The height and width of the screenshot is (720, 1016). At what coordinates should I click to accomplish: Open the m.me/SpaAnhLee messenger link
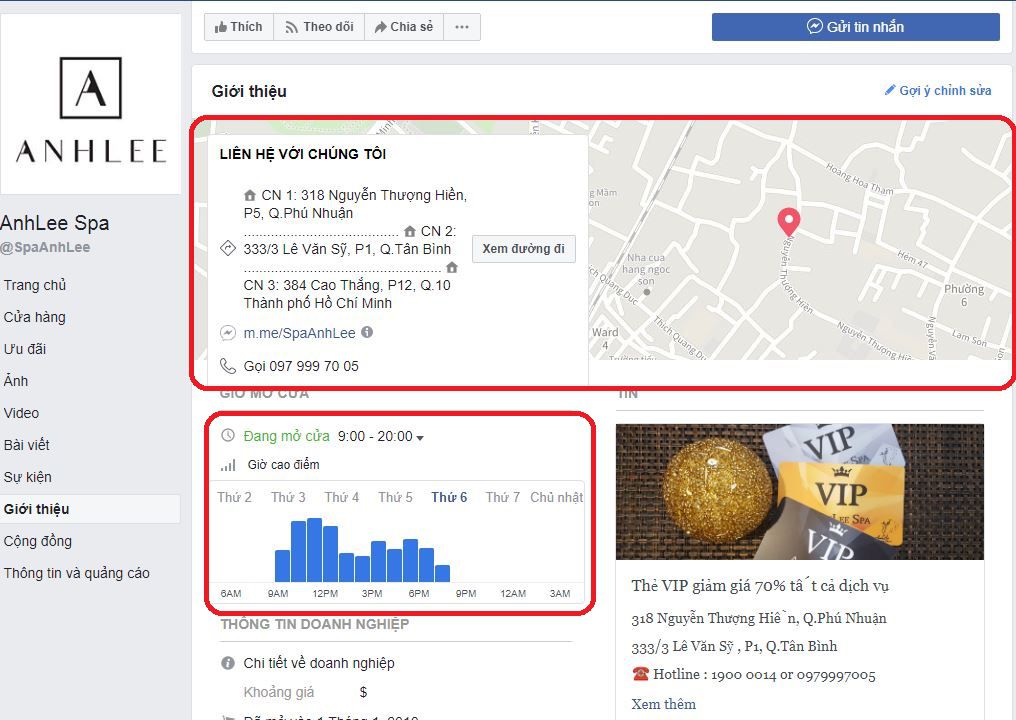(x=299, y=333)
